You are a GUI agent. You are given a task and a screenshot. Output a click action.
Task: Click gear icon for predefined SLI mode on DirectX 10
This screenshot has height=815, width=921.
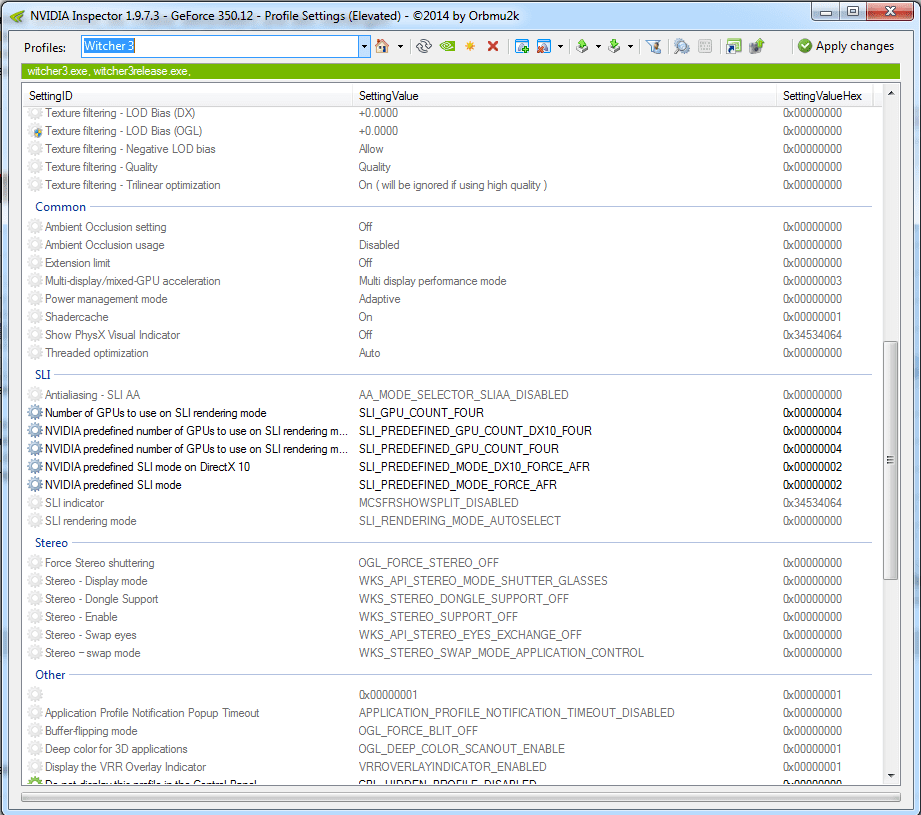35,467
